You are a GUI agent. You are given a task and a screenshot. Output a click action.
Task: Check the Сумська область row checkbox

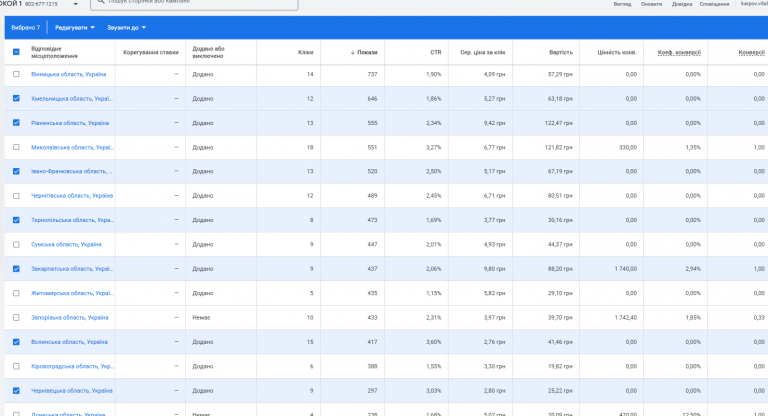click(16, 245)
